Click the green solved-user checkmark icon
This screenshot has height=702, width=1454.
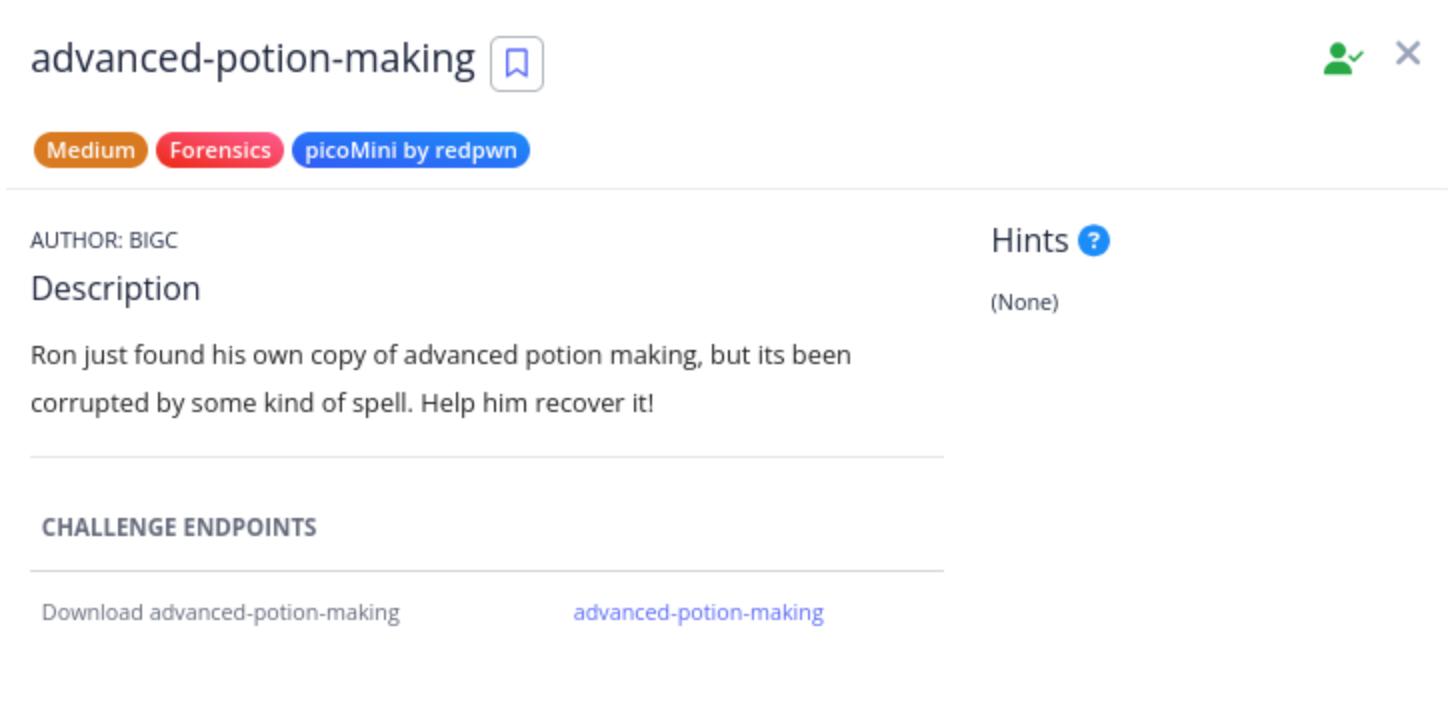(1343, 58)
